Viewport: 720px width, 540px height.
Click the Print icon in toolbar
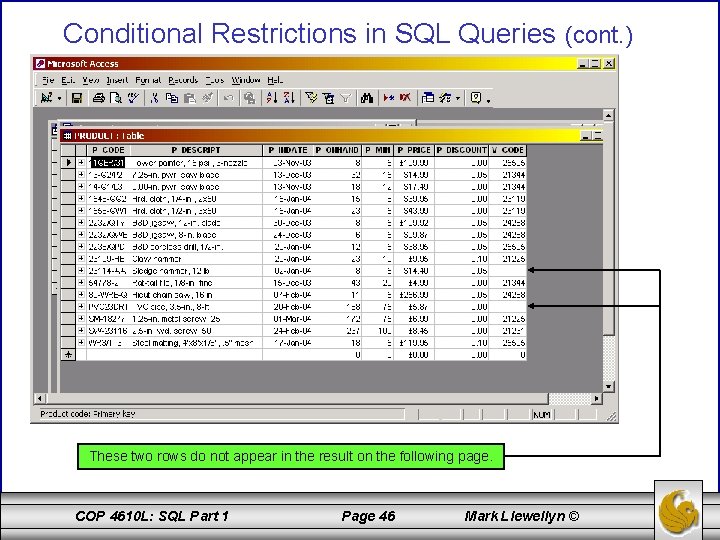click(x=98, y=98)
